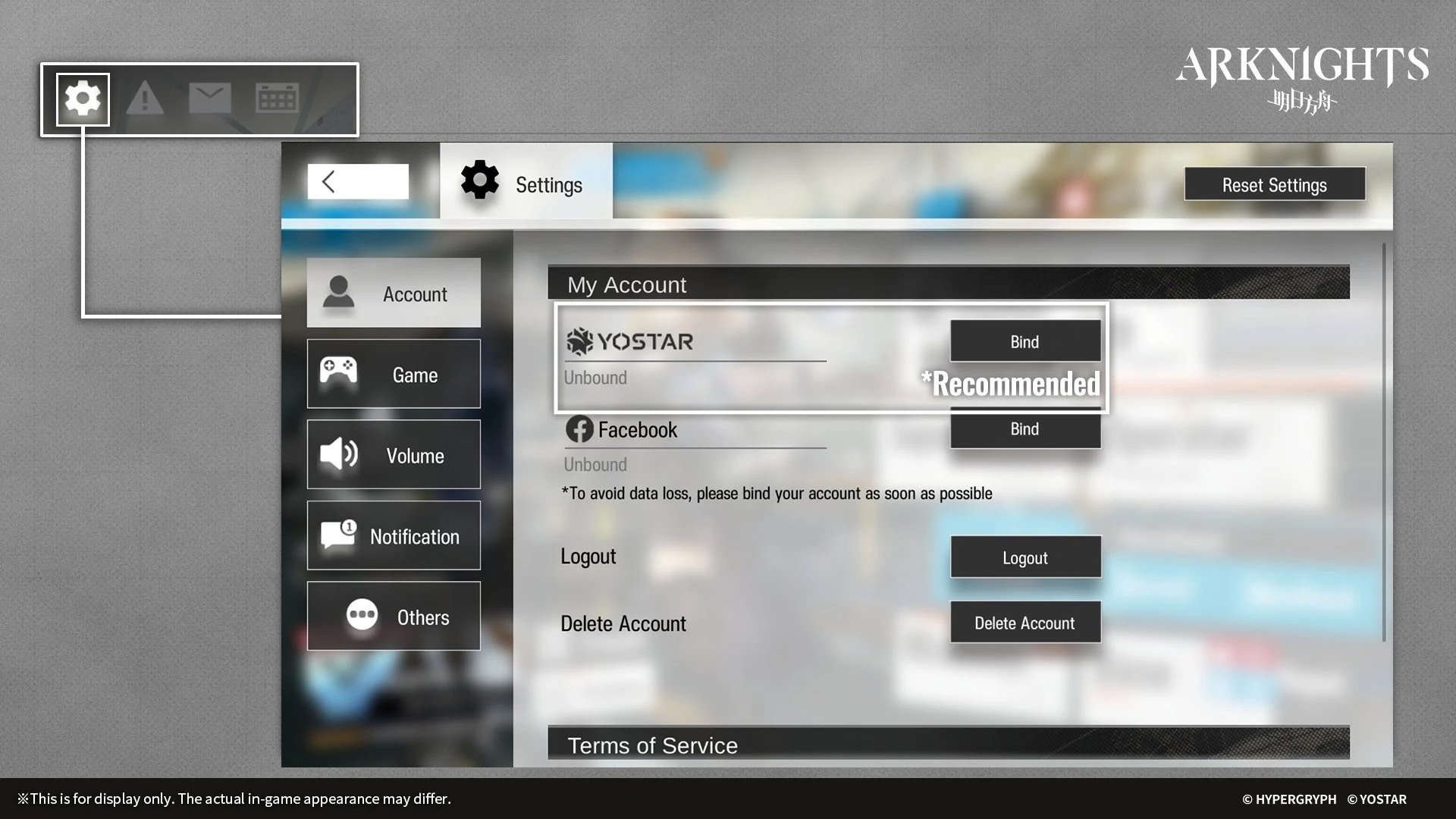Click the Facebook logo icon
This screenshot has width=1456, height=819.
click(579, 429)
